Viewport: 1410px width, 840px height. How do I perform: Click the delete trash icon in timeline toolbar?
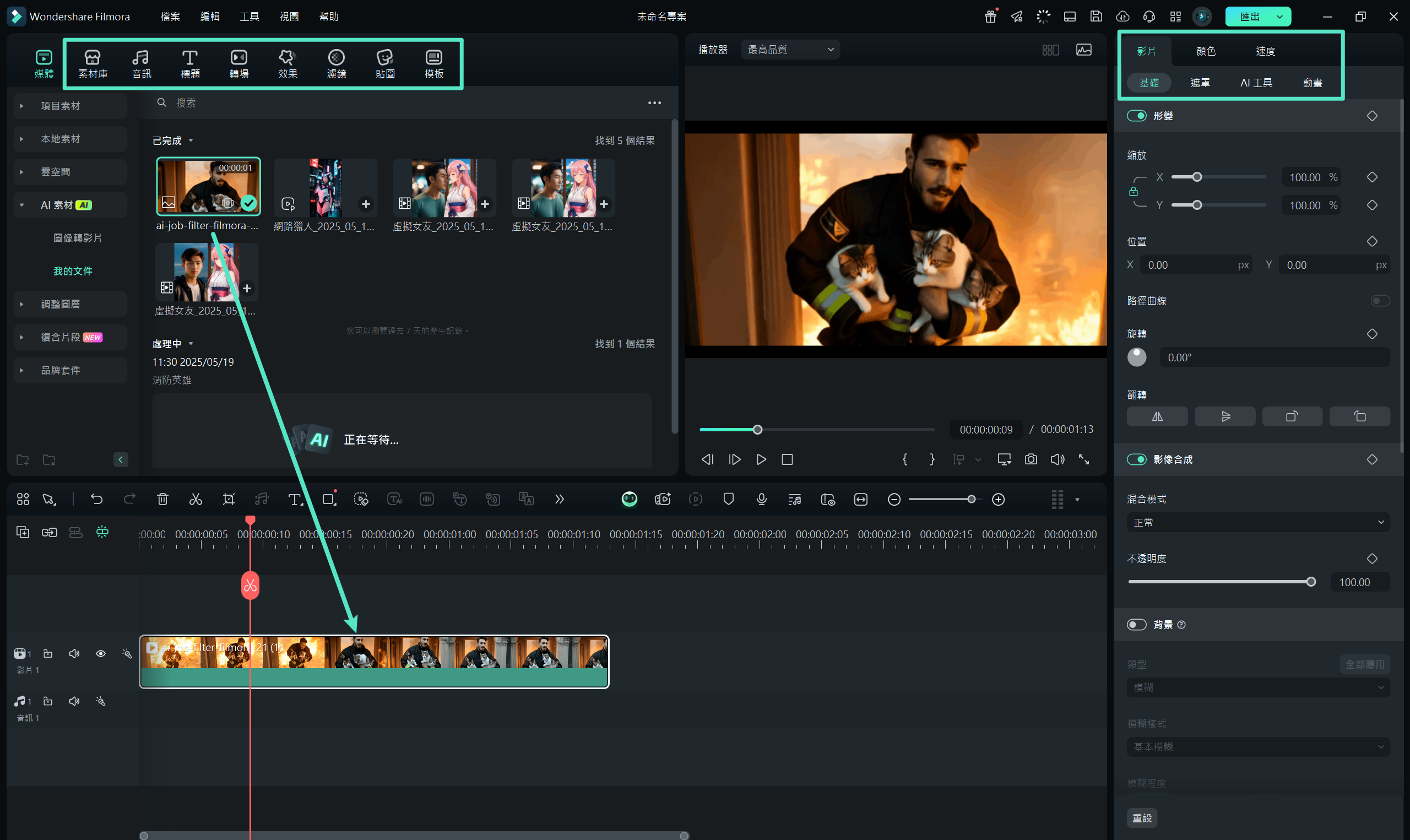pos(162,498)
